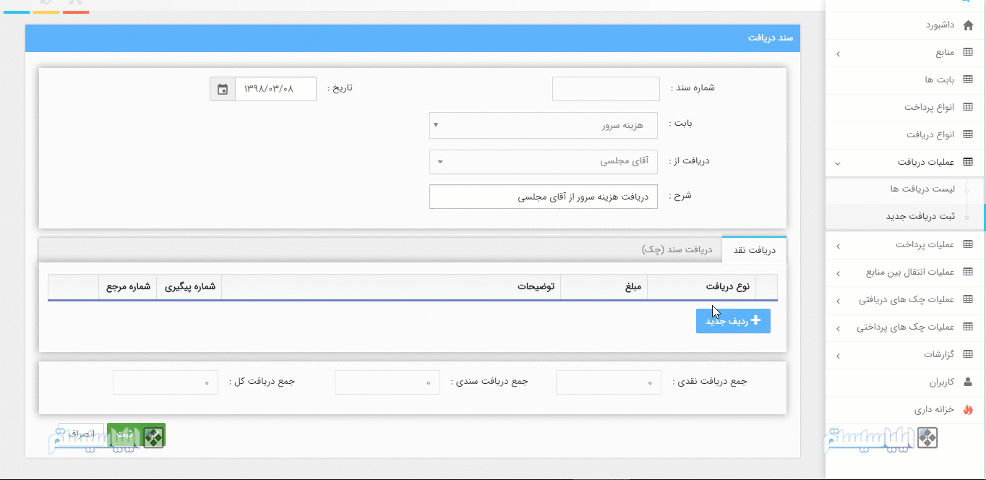Click the جمع دریافت سندی total field

pos(387,382)
